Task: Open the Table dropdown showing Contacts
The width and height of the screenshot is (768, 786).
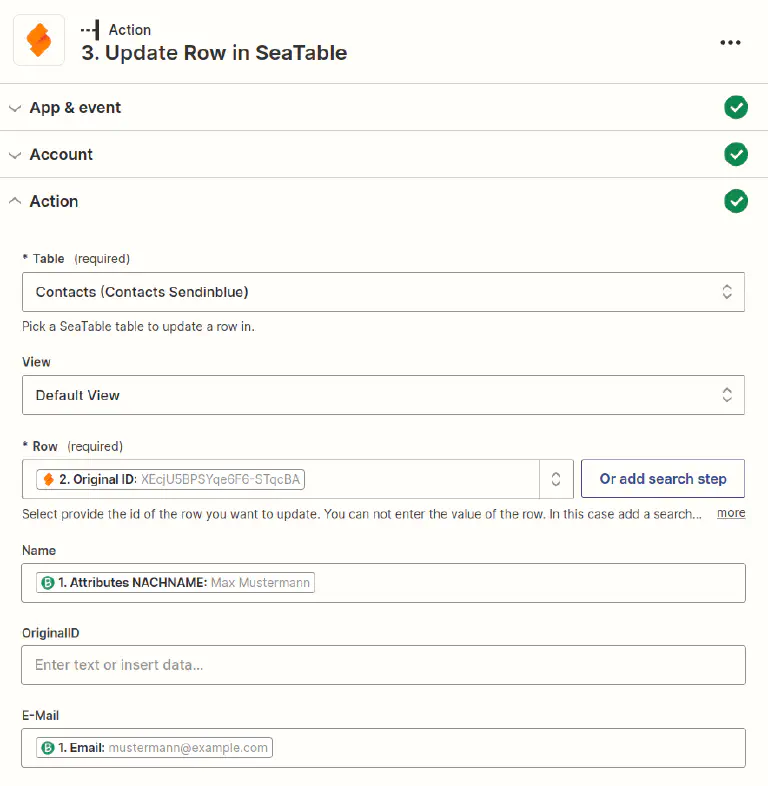Action: 383,292
